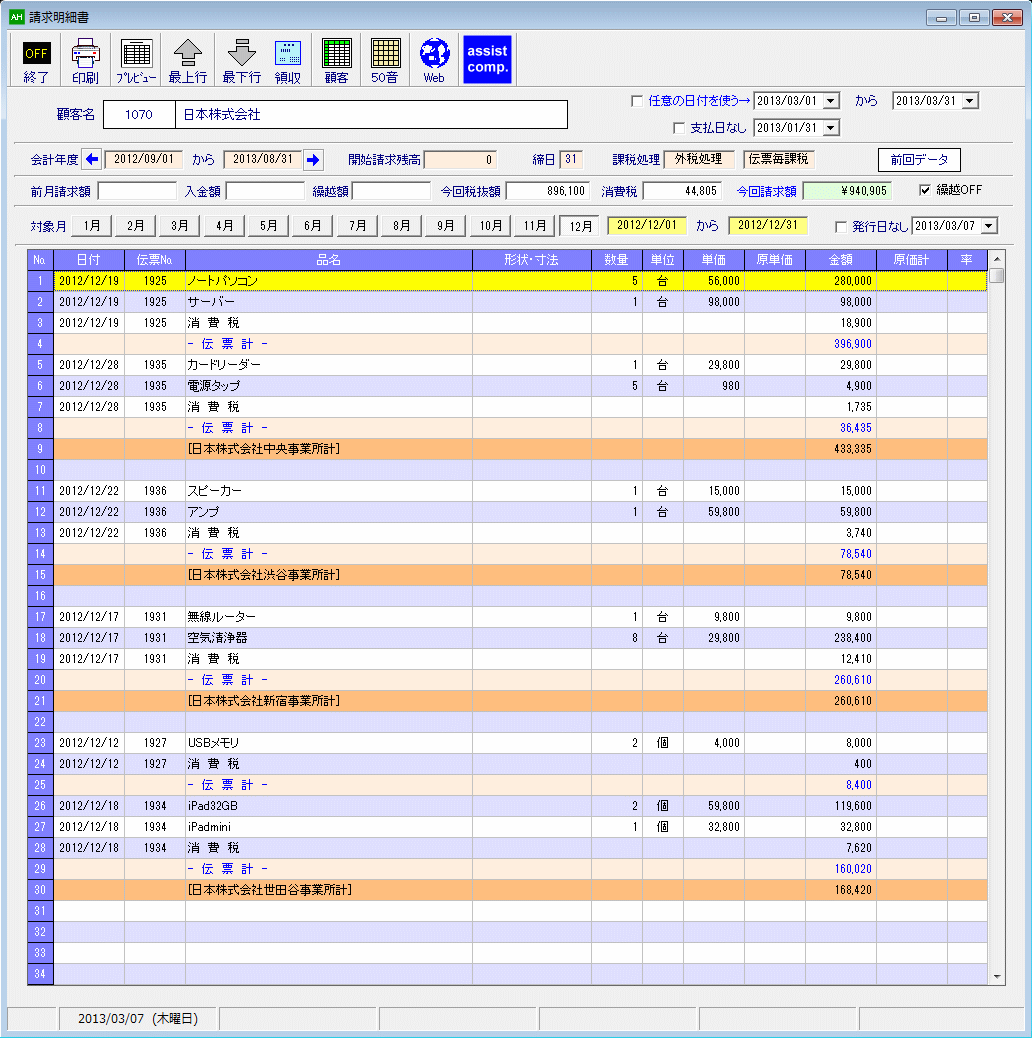This screenshot has height=1038, width=1032.
Task: Click the table scrollbar up arrow
Action: [x=996, y=259]
